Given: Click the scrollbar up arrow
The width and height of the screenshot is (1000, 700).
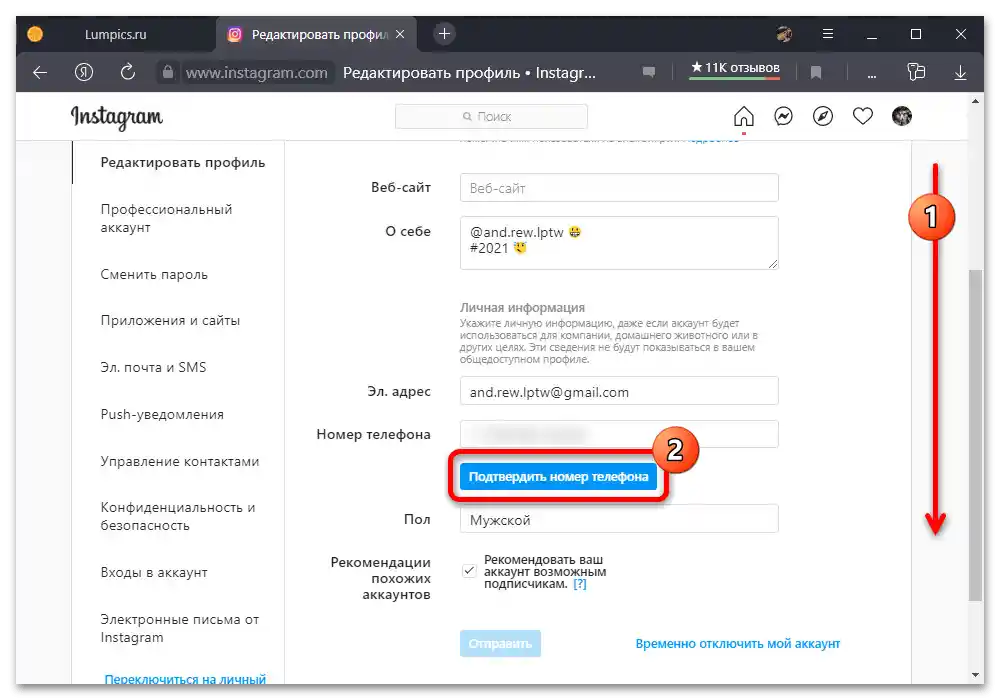Looking at the screenshot, I should click(x=975, y=101).
